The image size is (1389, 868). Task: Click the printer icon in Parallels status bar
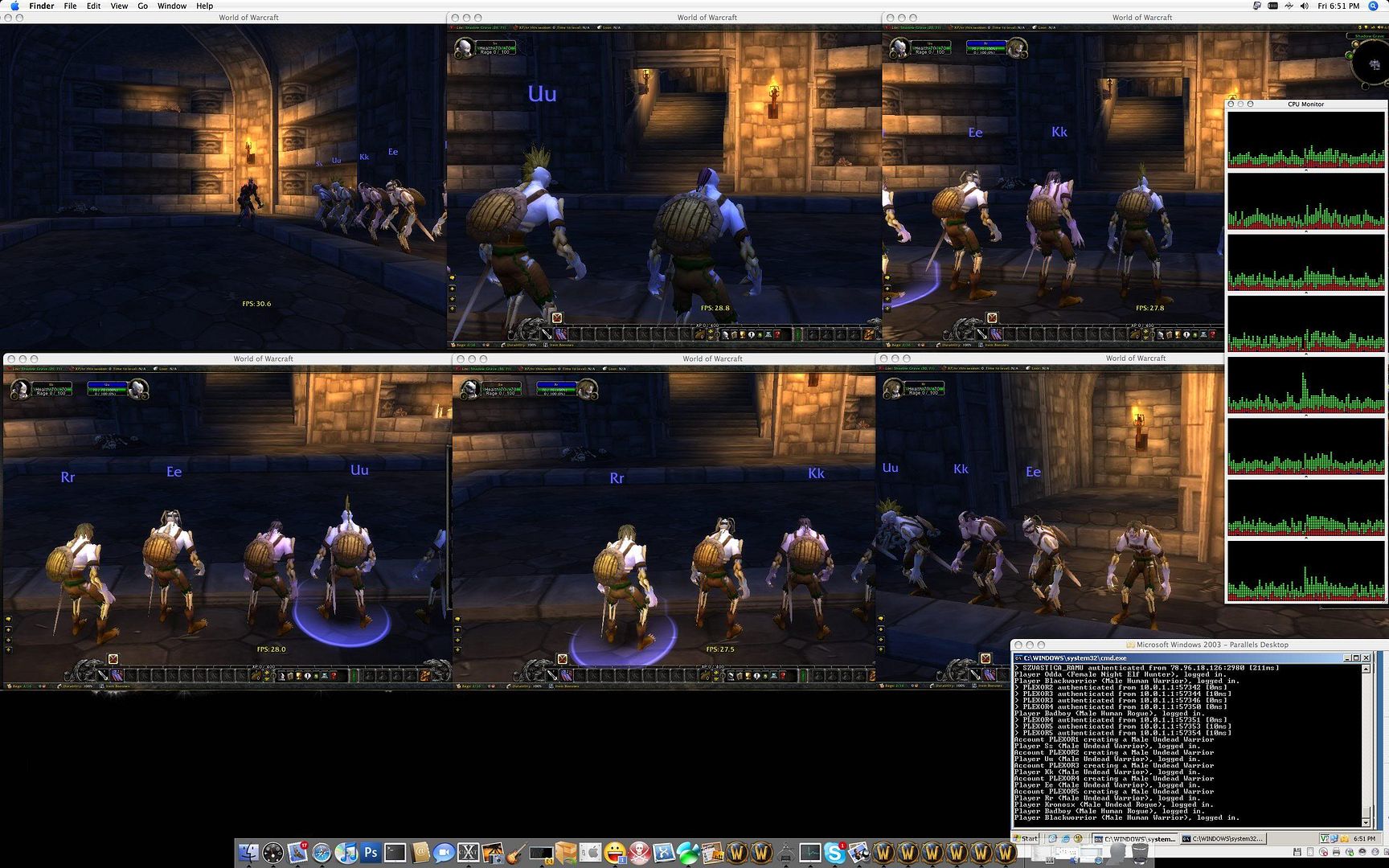(1336, 851)
